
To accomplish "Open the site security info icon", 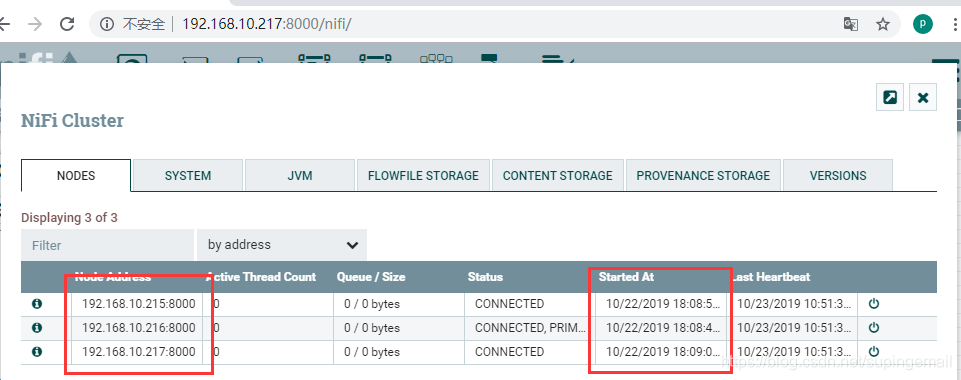I will (107, 24).
